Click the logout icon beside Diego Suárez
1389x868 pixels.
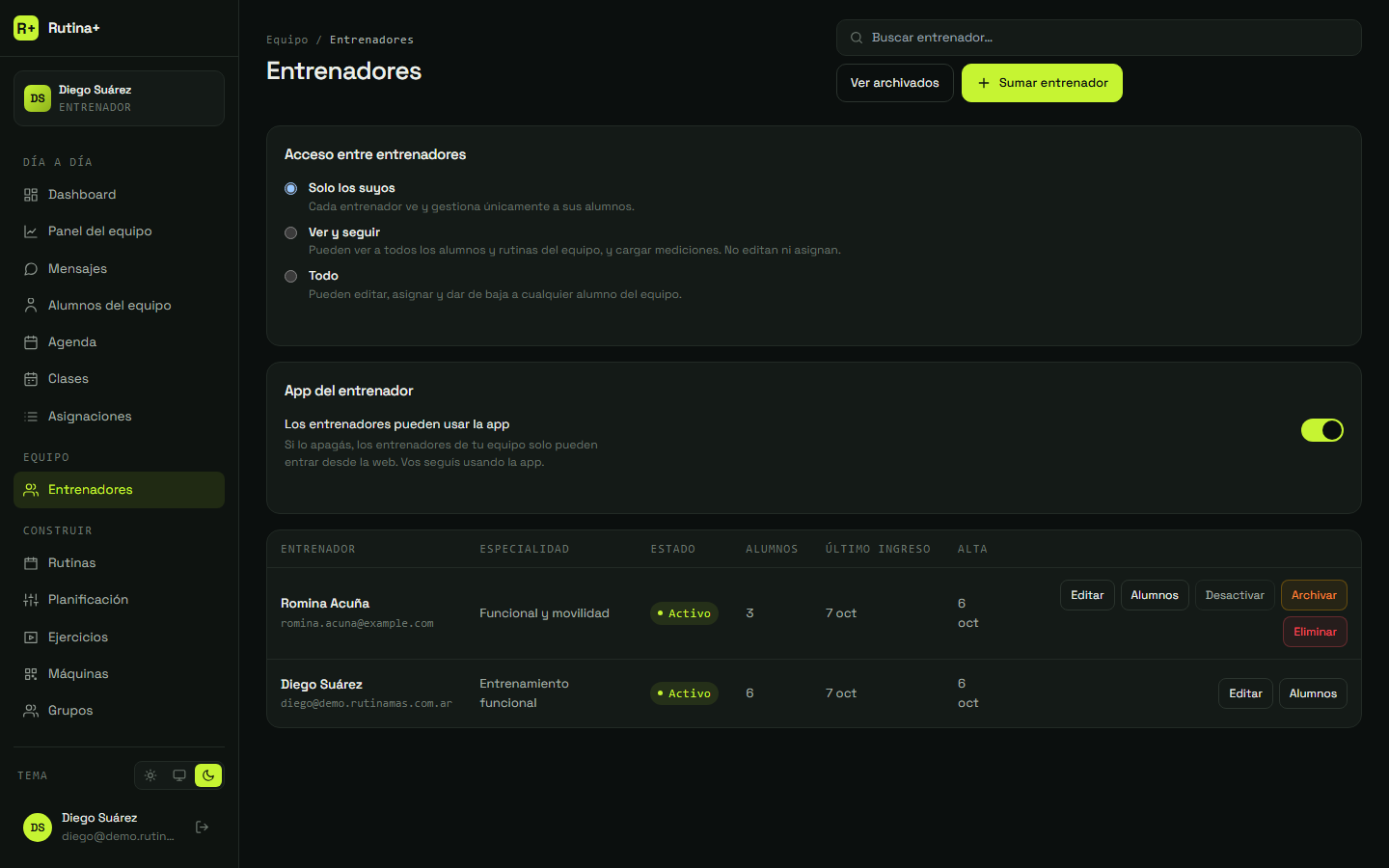pos(202,827)
